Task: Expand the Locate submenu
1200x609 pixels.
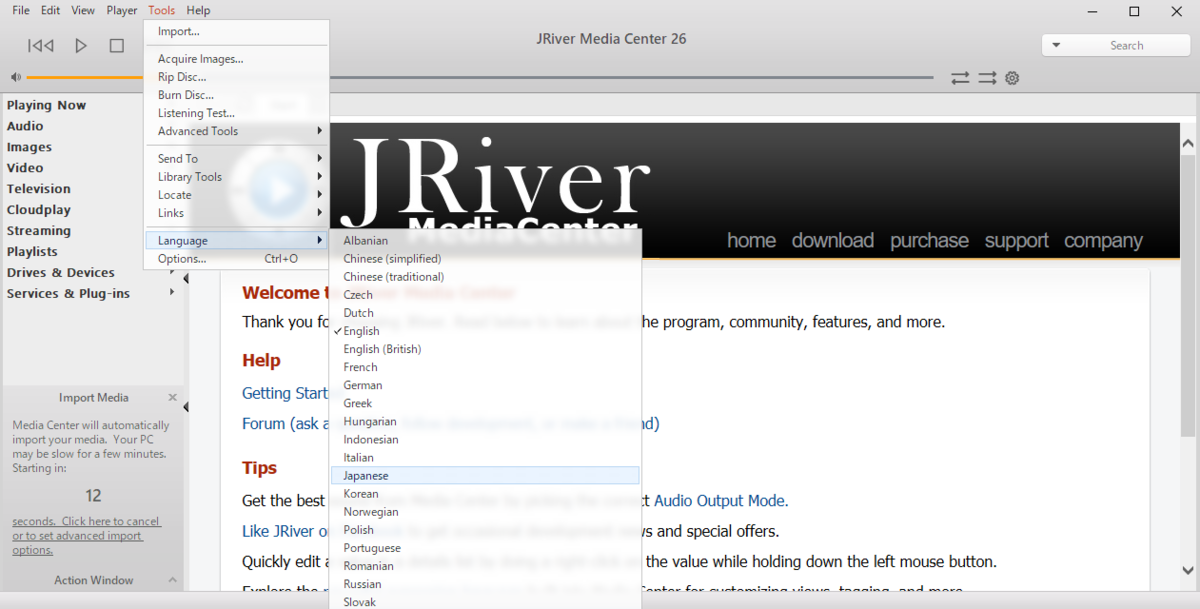Action: point(236,195)
